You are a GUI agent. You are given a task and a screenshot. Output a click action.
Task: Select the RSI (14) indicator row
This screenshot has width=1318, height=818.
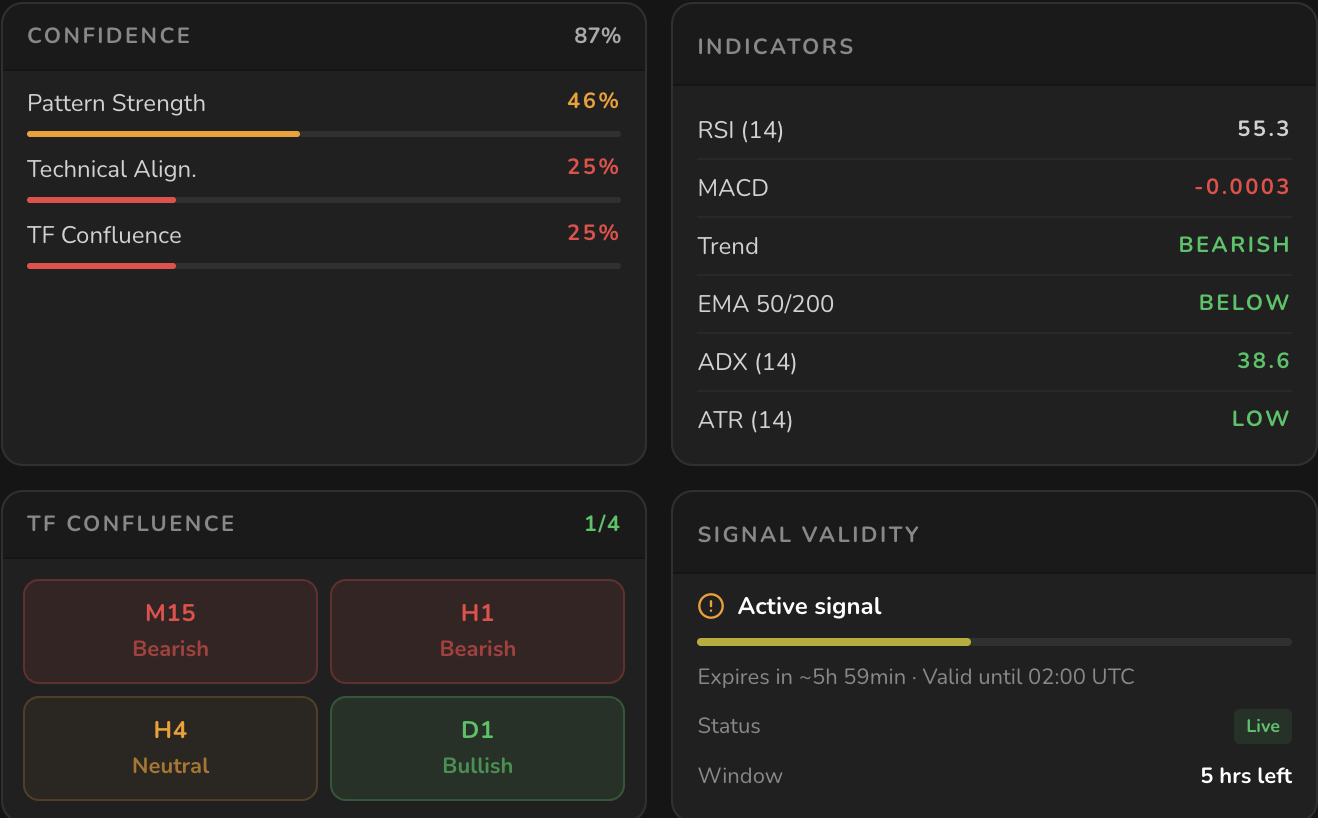tap(994, 130)
